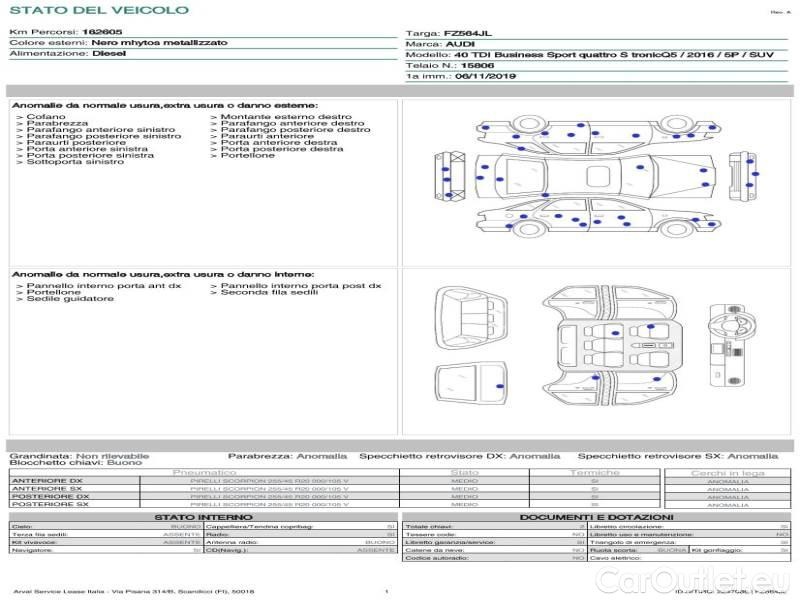Select the 'Porta anteriore destra' entry
The width and height of the screenshot is (800, 600).
click(279, 142)
